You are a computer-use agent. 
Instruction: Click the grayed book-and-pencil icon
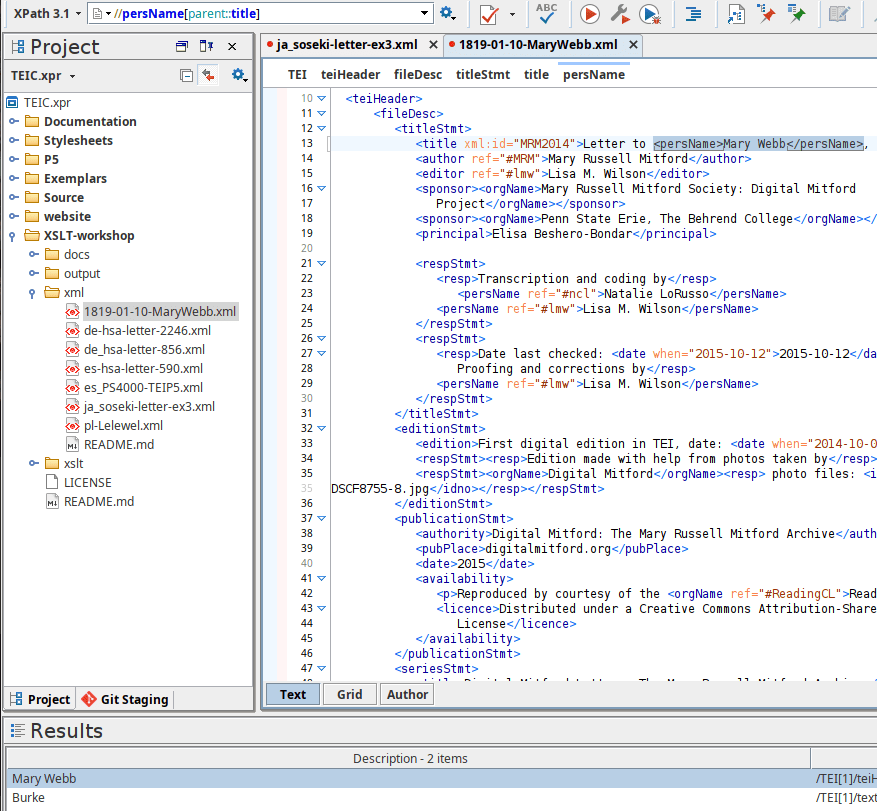pos(839,14)
